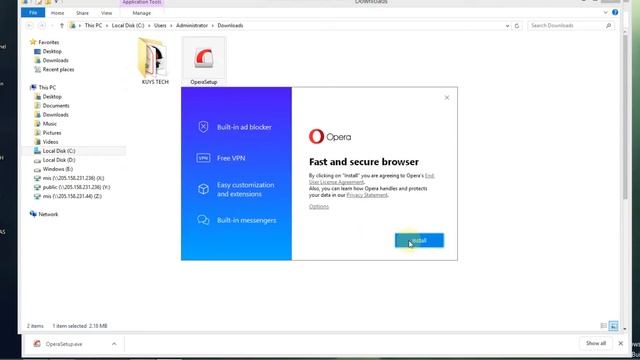The height and width of the screenshot is (360, 640).
Task: Click the Opera logo in installer
Action: (x=330, y=137)
